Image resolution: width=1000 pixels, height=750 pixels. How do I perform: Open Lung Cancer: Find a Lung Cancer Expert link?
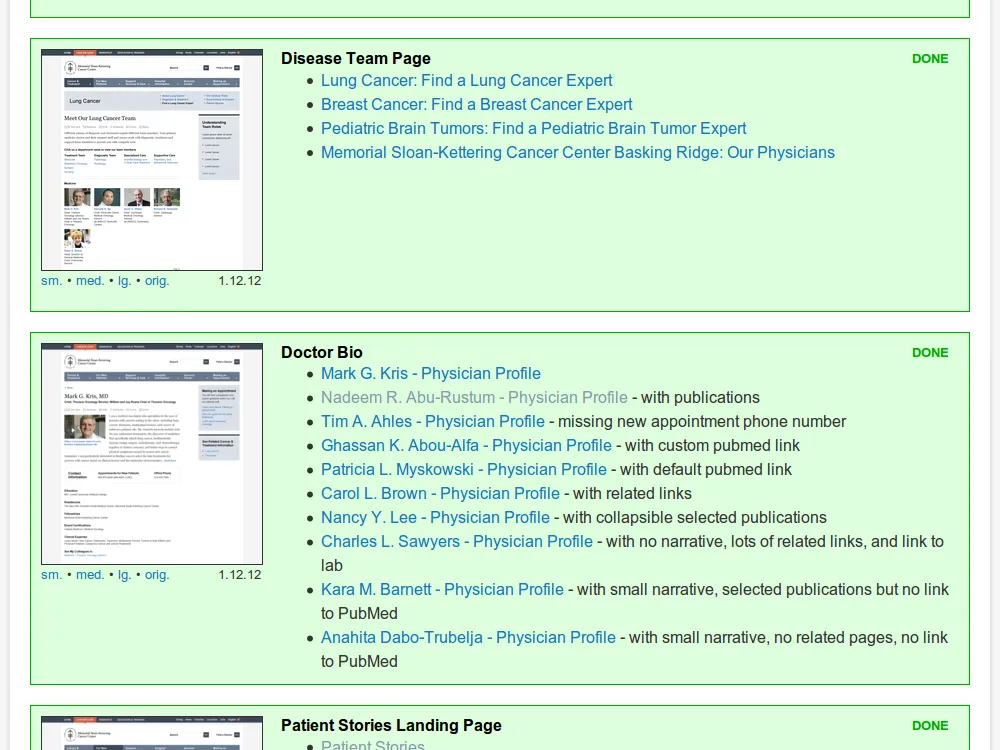coord(466,80)
